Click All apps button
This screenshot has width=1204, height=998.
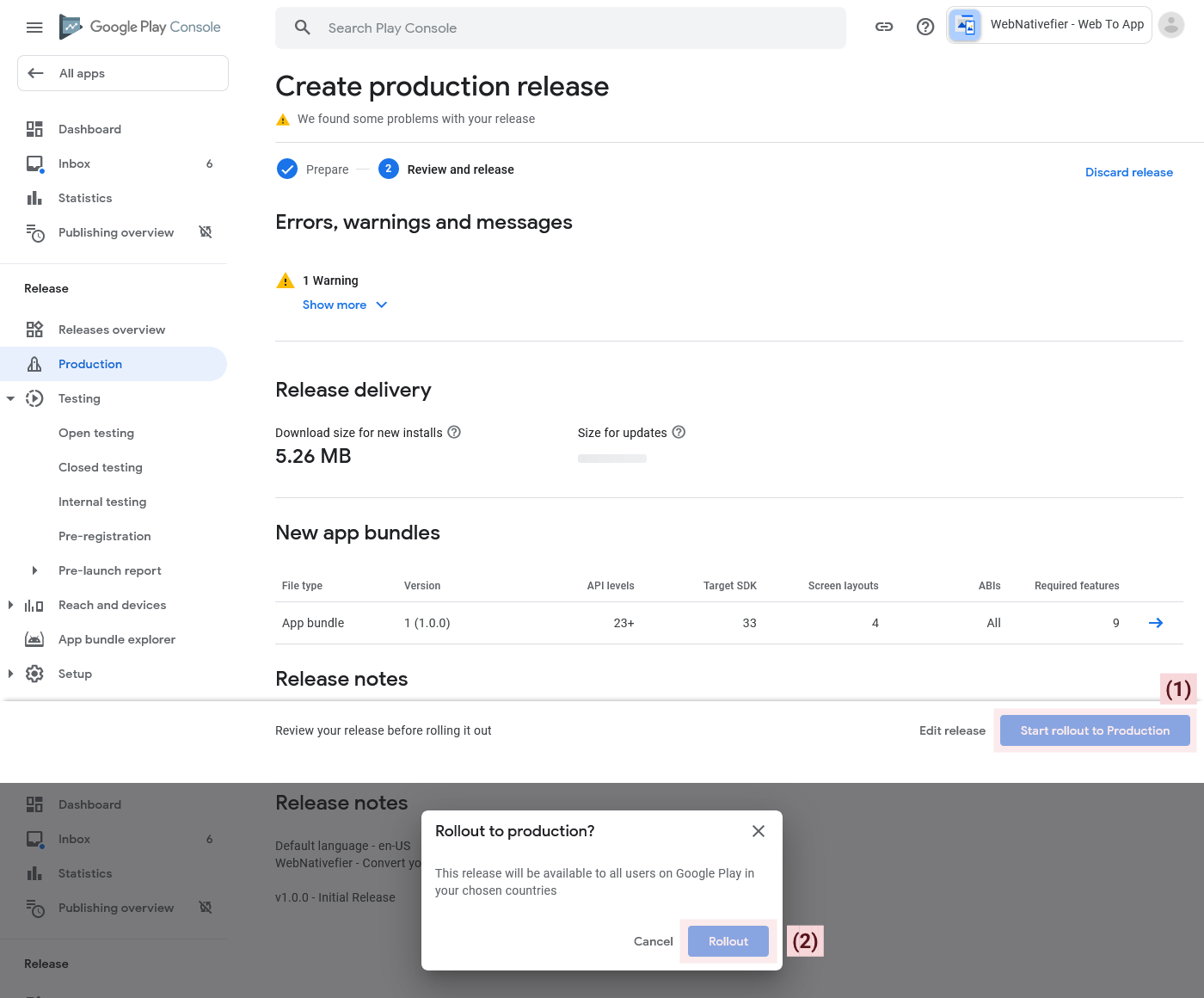click(x=123, y=73)
